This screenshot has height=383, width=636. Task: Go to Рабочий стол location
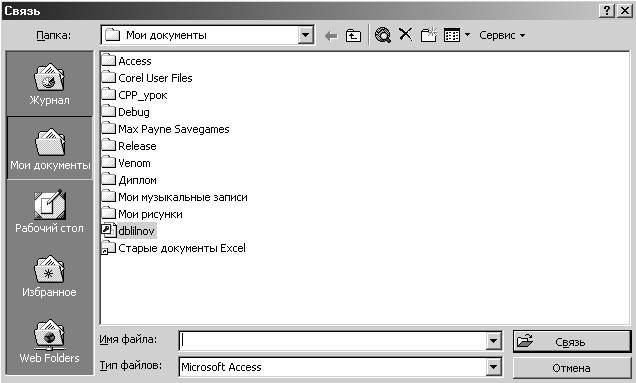[49, 211]
